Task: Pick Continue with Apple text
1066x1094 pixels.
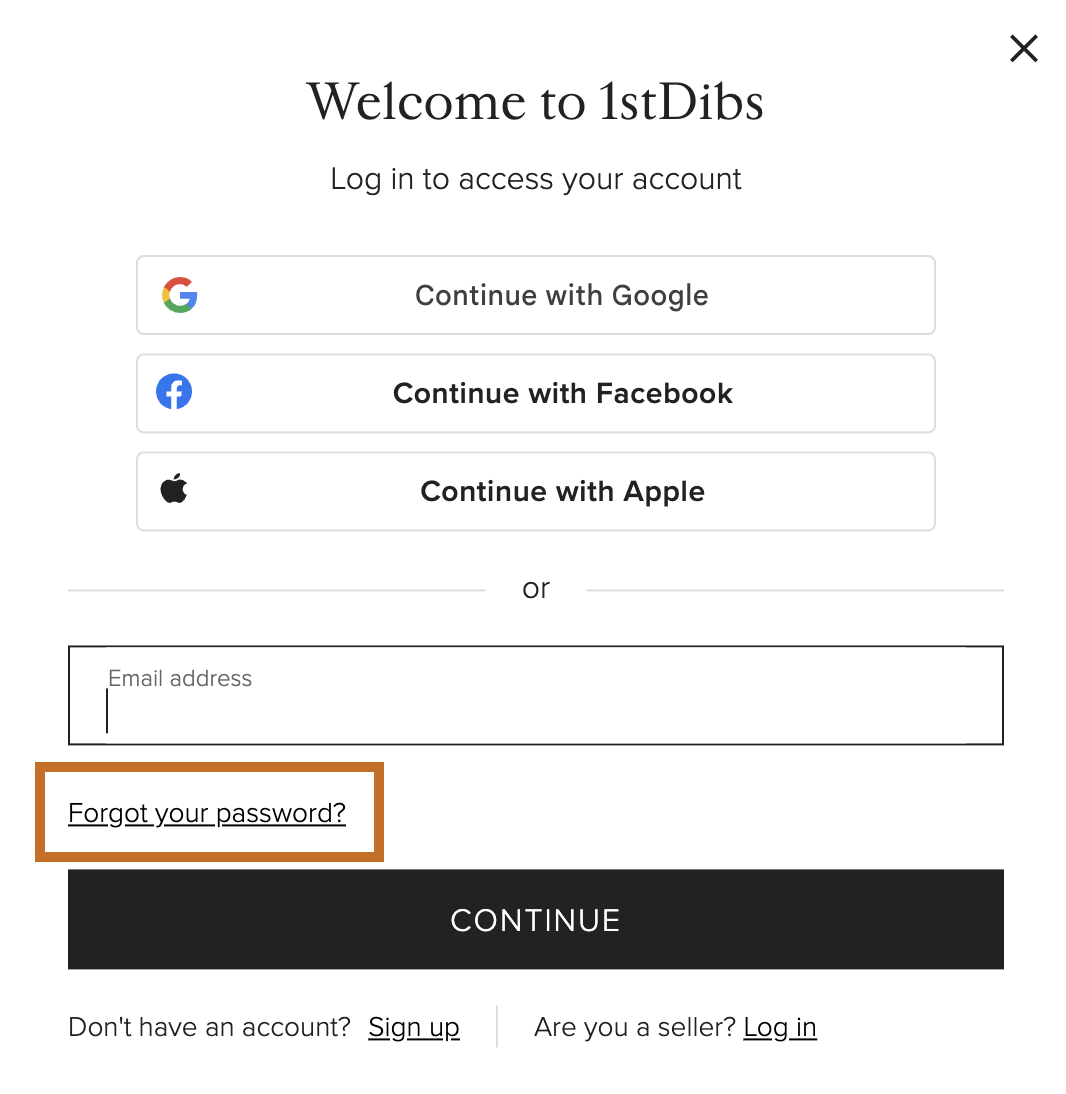Action: [x=562, y=492]
